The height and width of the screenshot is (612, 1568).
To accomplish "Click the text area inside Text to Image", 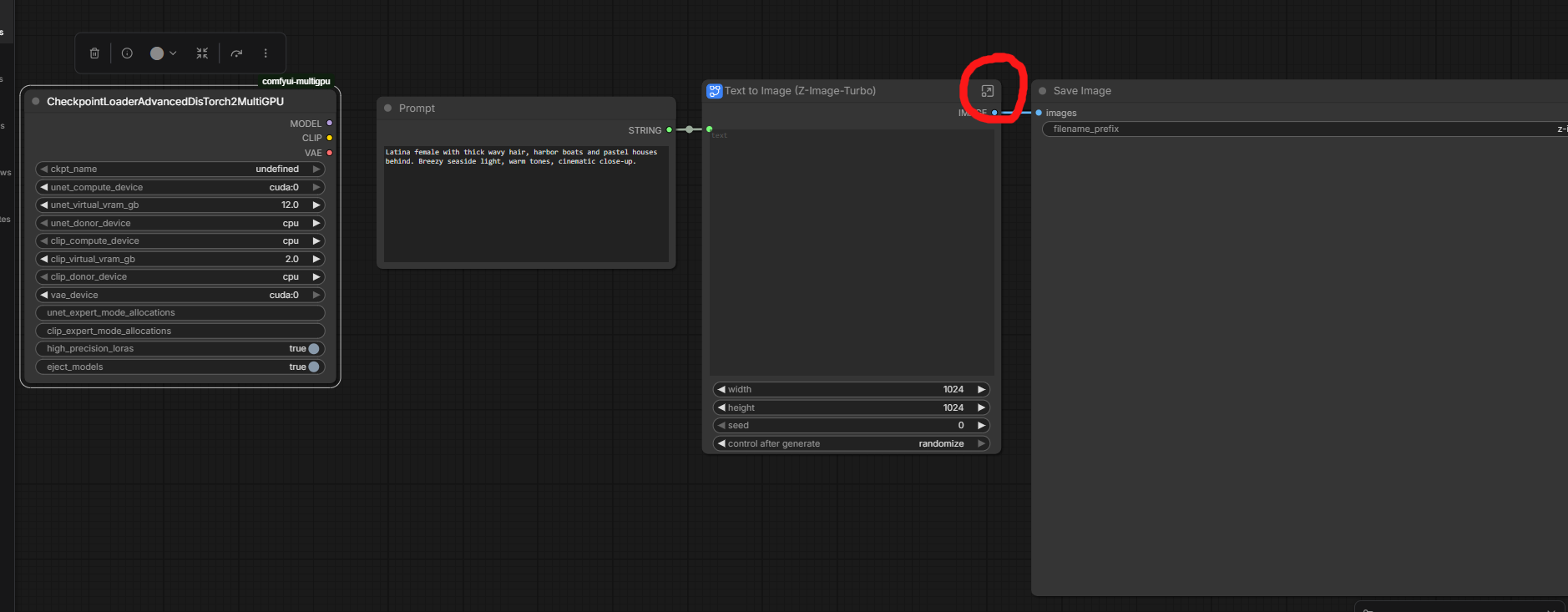I will 852,252.
